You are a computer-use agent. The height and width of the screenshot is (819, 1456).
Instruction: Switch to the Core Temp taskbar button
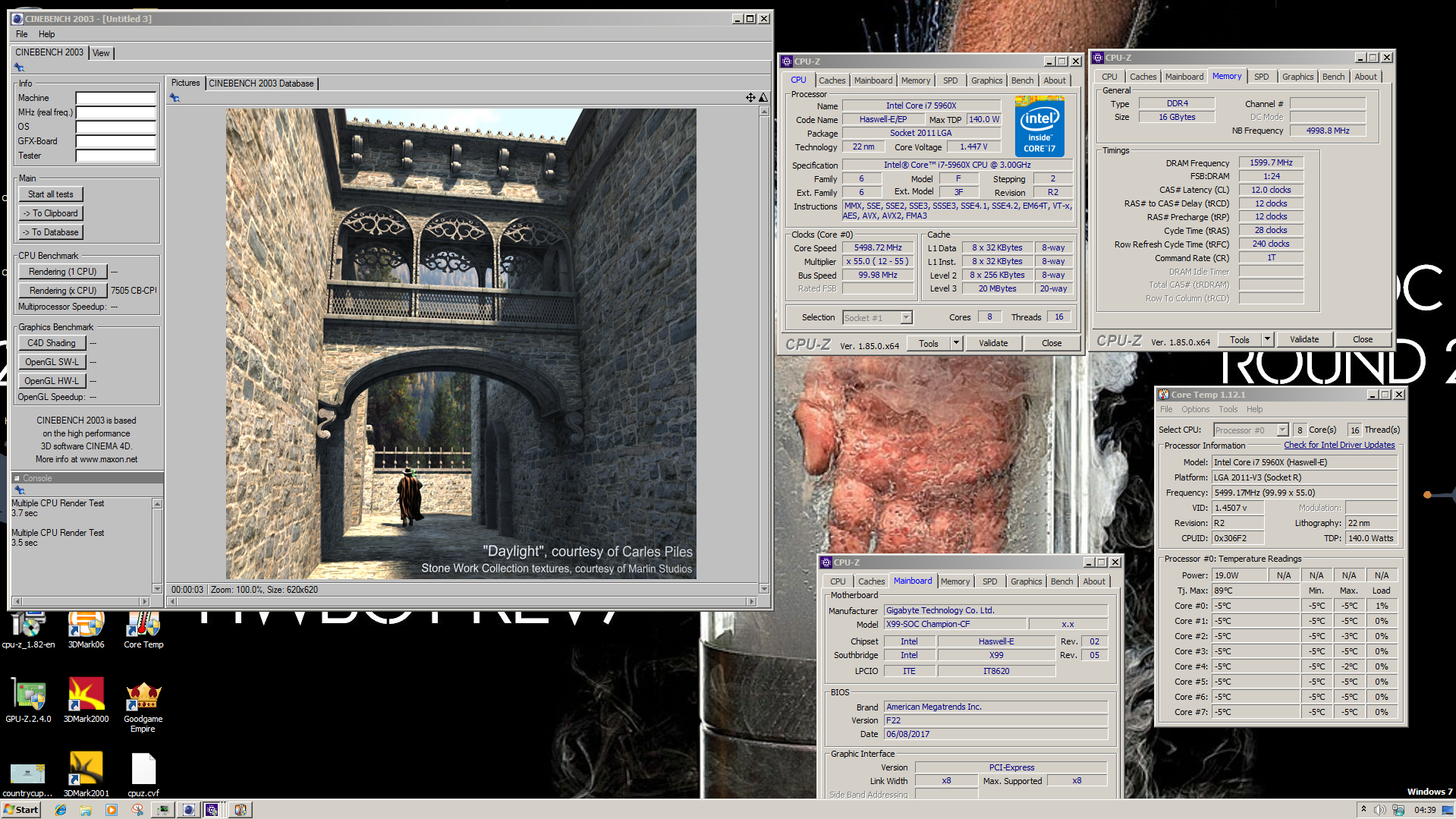tap(240, 810)
